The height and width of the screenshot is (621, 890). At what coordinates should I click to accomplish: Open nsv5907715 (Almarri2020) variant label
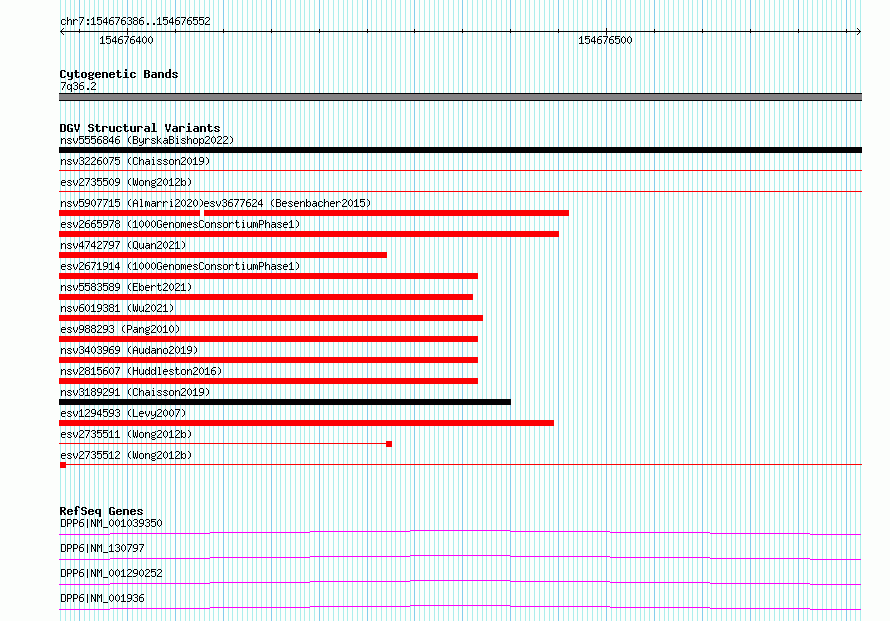point(132,203)
